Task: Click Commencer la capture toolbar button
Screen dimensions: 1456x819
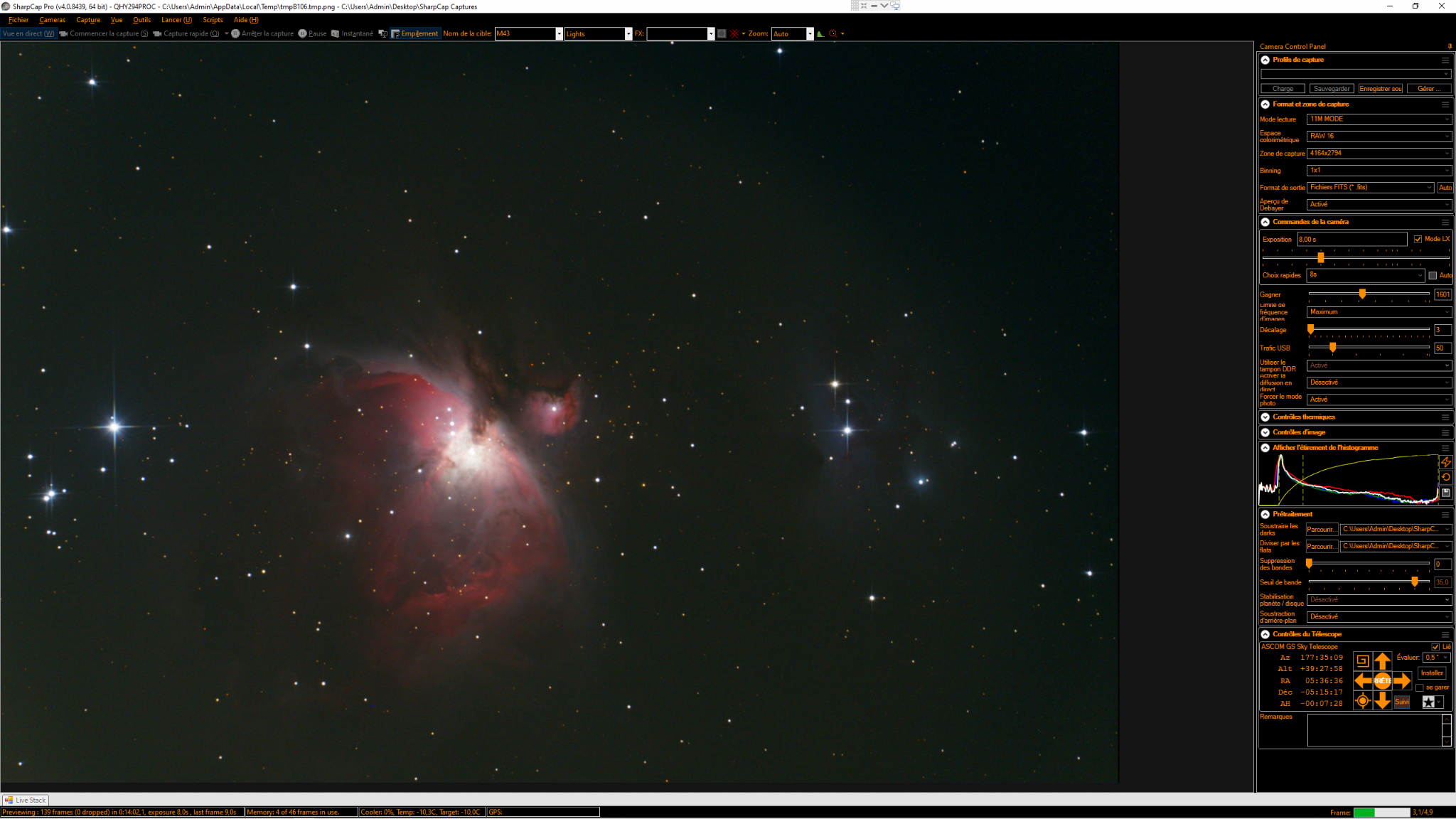Action: click(x=104, y=33)
